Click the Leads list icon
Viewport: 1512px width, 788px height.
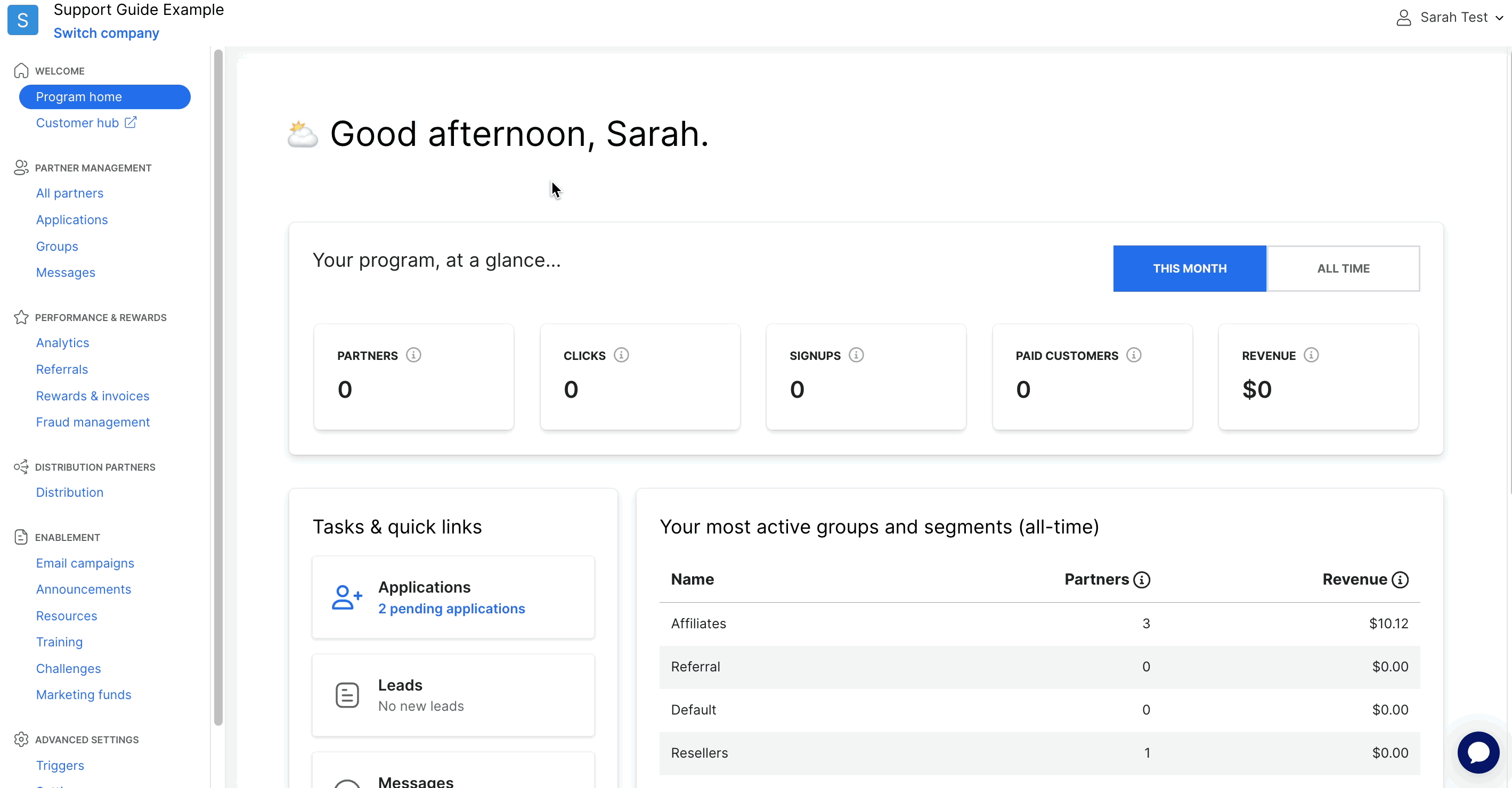pyautogui.click(x=347, y=695)
